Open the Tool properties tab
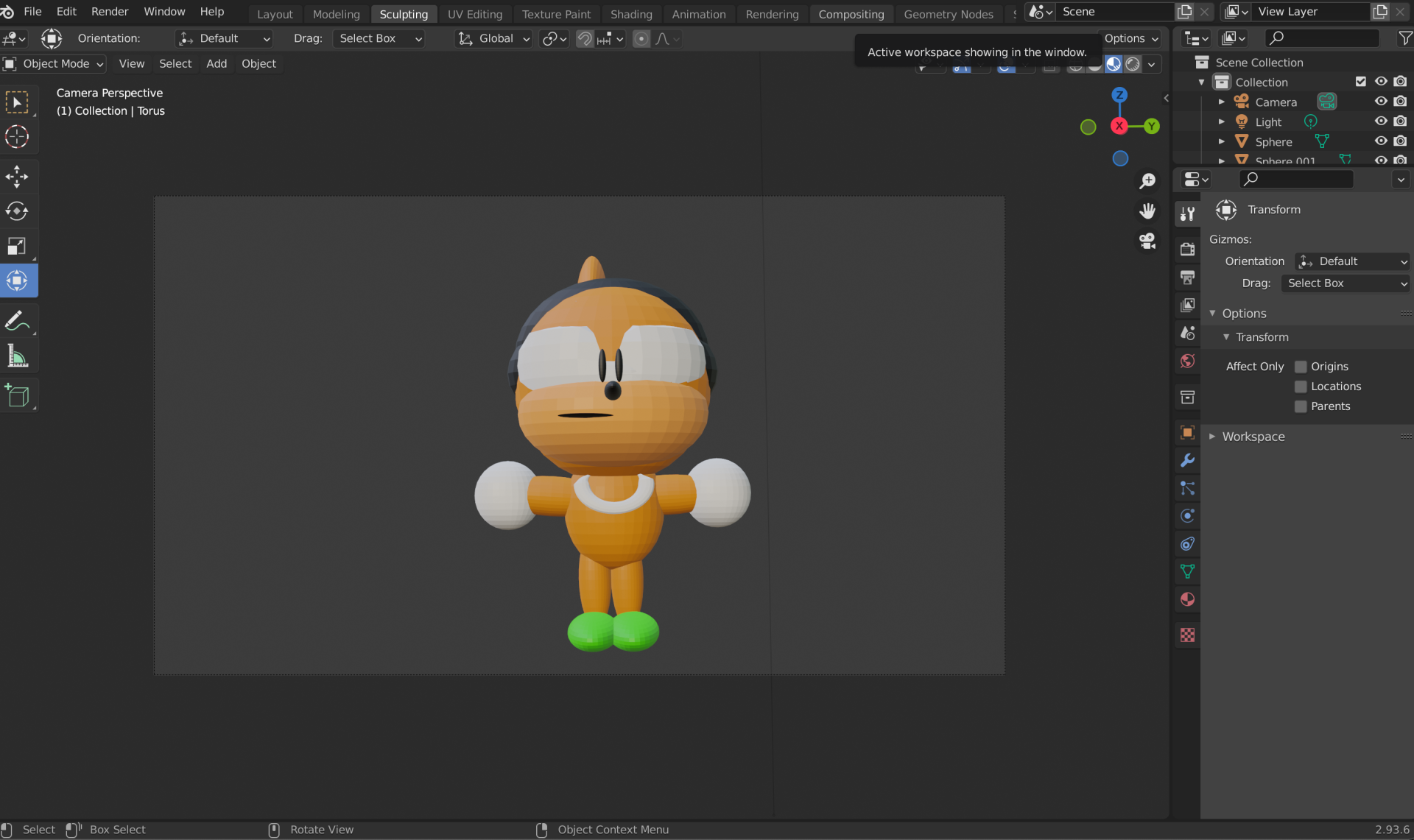The height and width of the screenshot is (840, 1414). (x=1187, y=213)
